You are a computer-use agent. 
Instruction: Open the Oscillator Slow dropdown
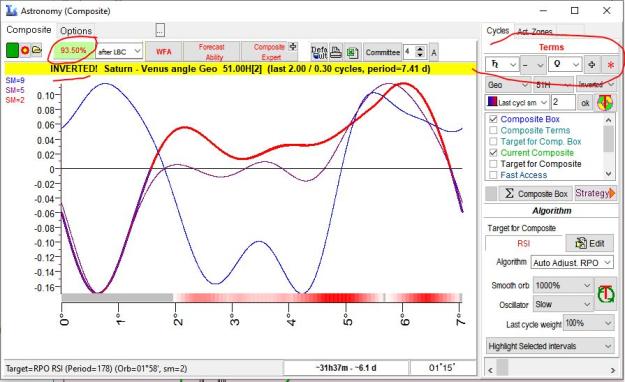pyautogui.click(x=563, y=304)
